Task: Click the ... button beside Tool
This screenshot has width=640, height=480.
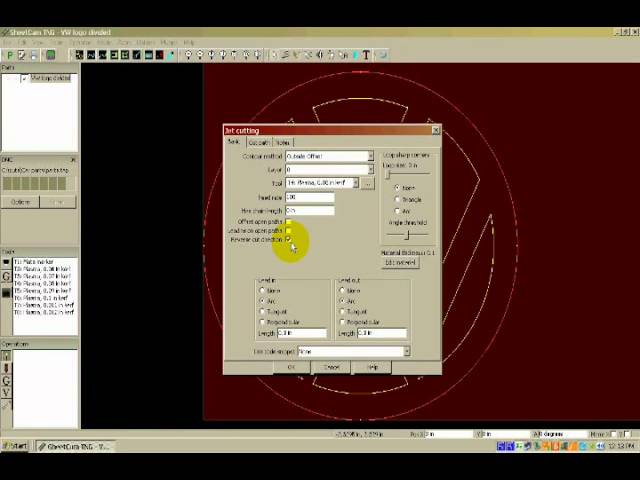Action: point(368,184)
